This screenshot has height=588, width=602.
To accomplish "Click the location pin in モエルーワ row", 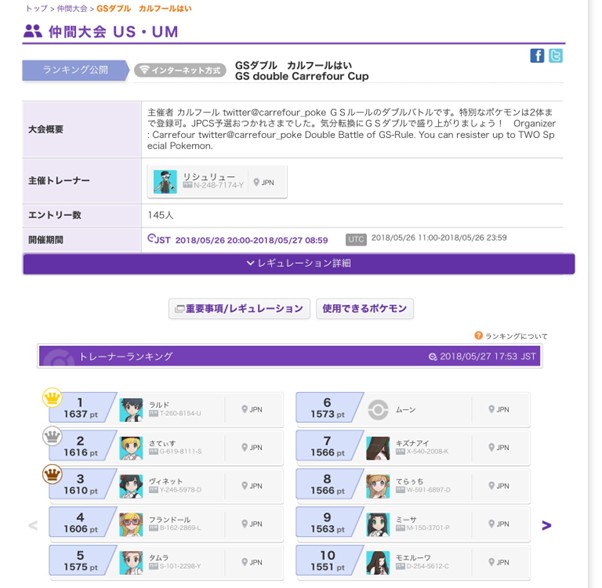I will click(491, 562).
